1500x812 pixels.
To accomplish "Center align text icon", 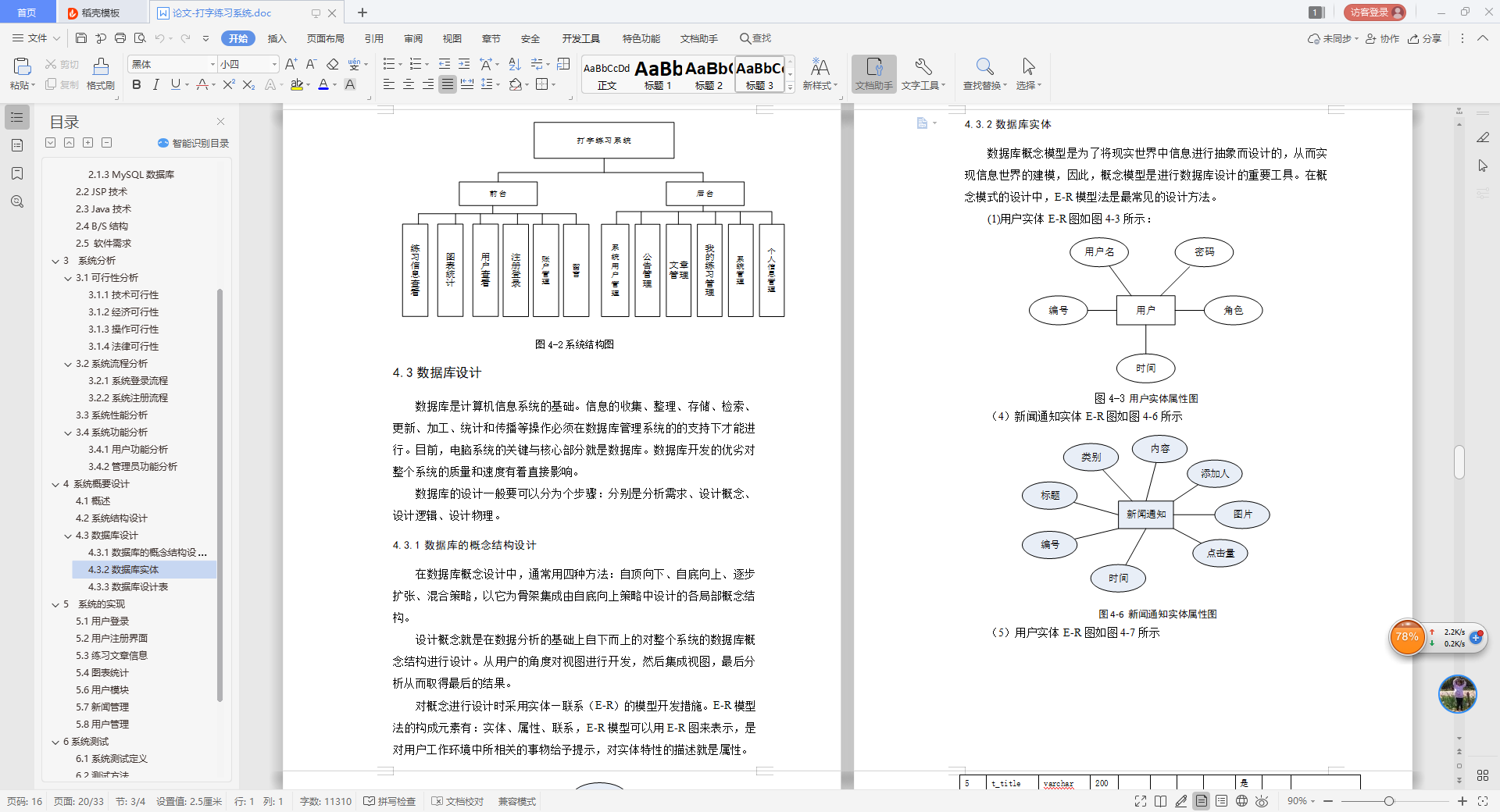I will pos(408,84).
